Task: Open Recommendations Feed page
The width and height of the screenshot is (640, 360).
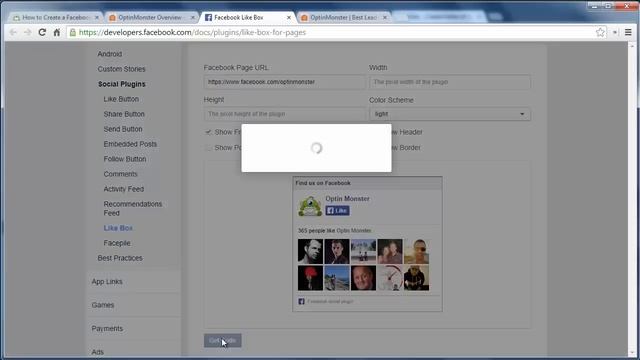Action: pos(133,209)
